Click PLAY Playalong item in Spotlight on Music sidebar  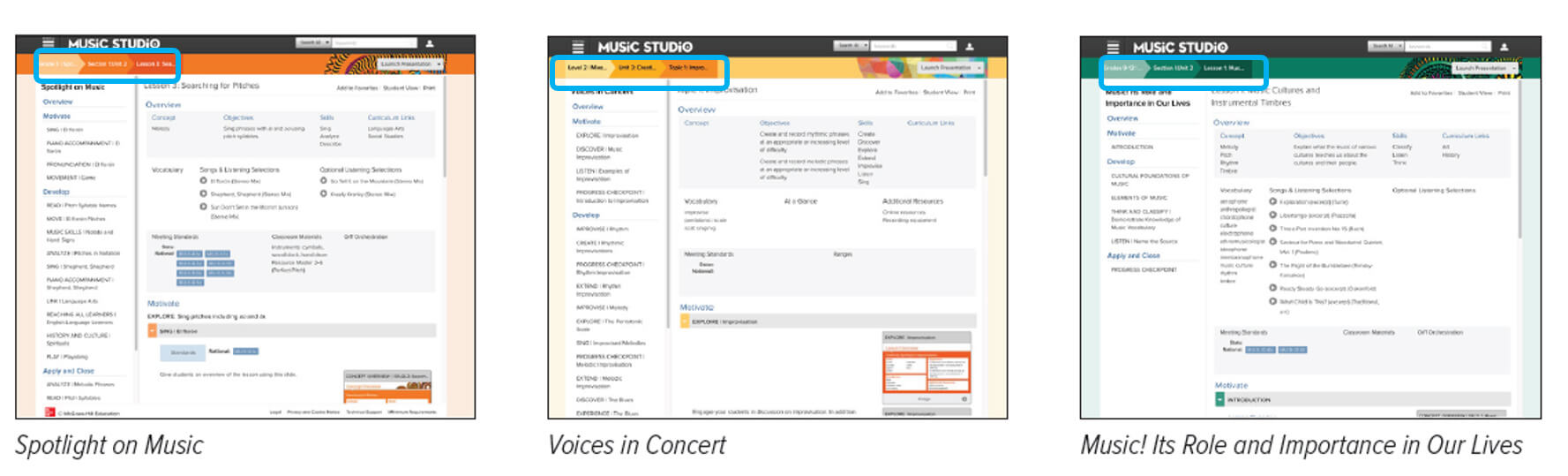coord(67,357)
